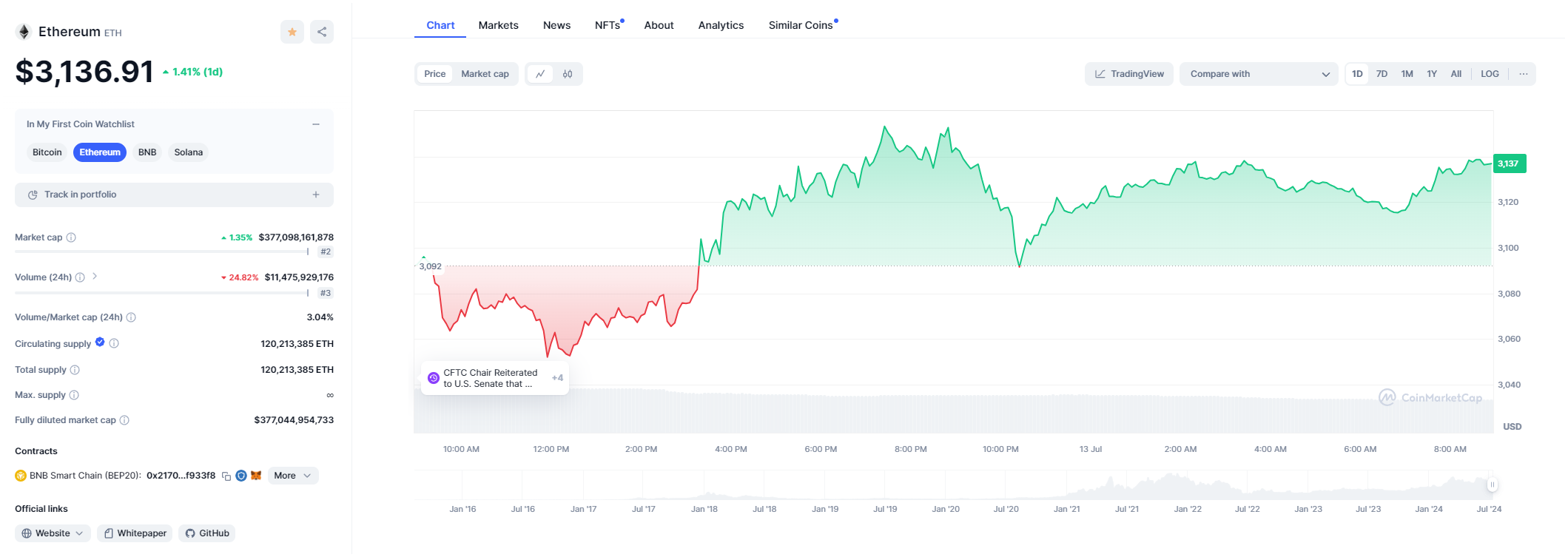
Task: Open the Whitepaper link
Action: [135, 533]
